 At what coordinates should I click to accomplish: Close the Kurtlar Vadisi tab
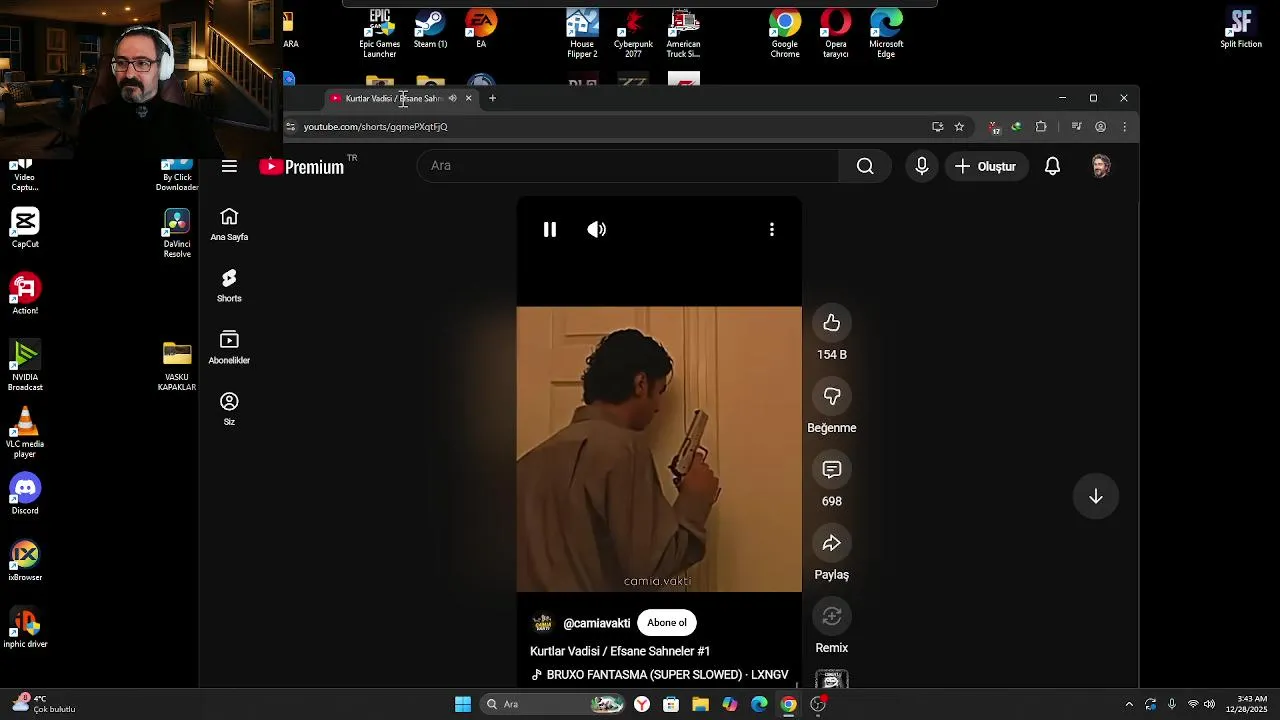point(468,98)
